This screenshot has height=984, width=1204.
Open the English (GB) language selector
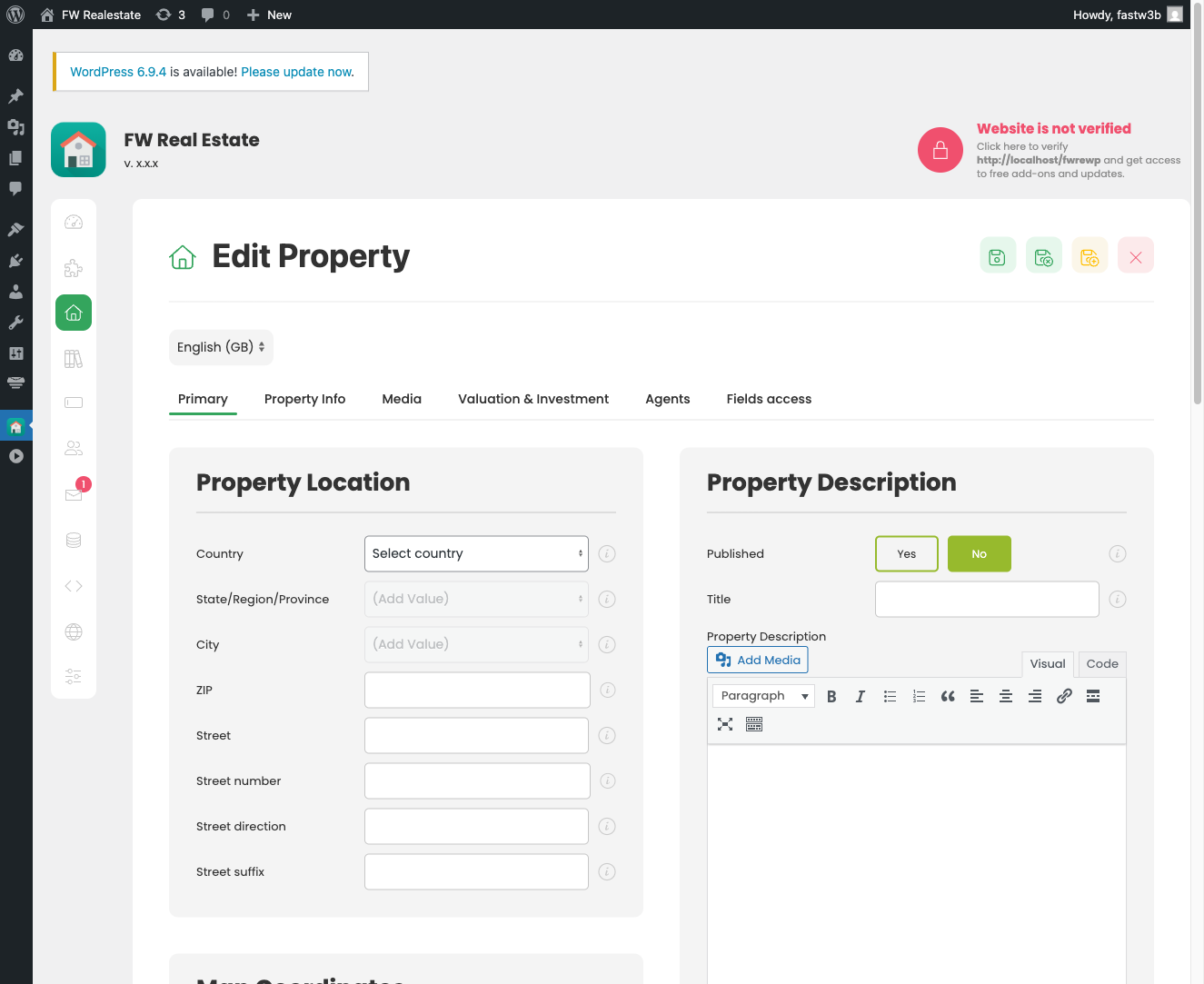tap(221, 347)
